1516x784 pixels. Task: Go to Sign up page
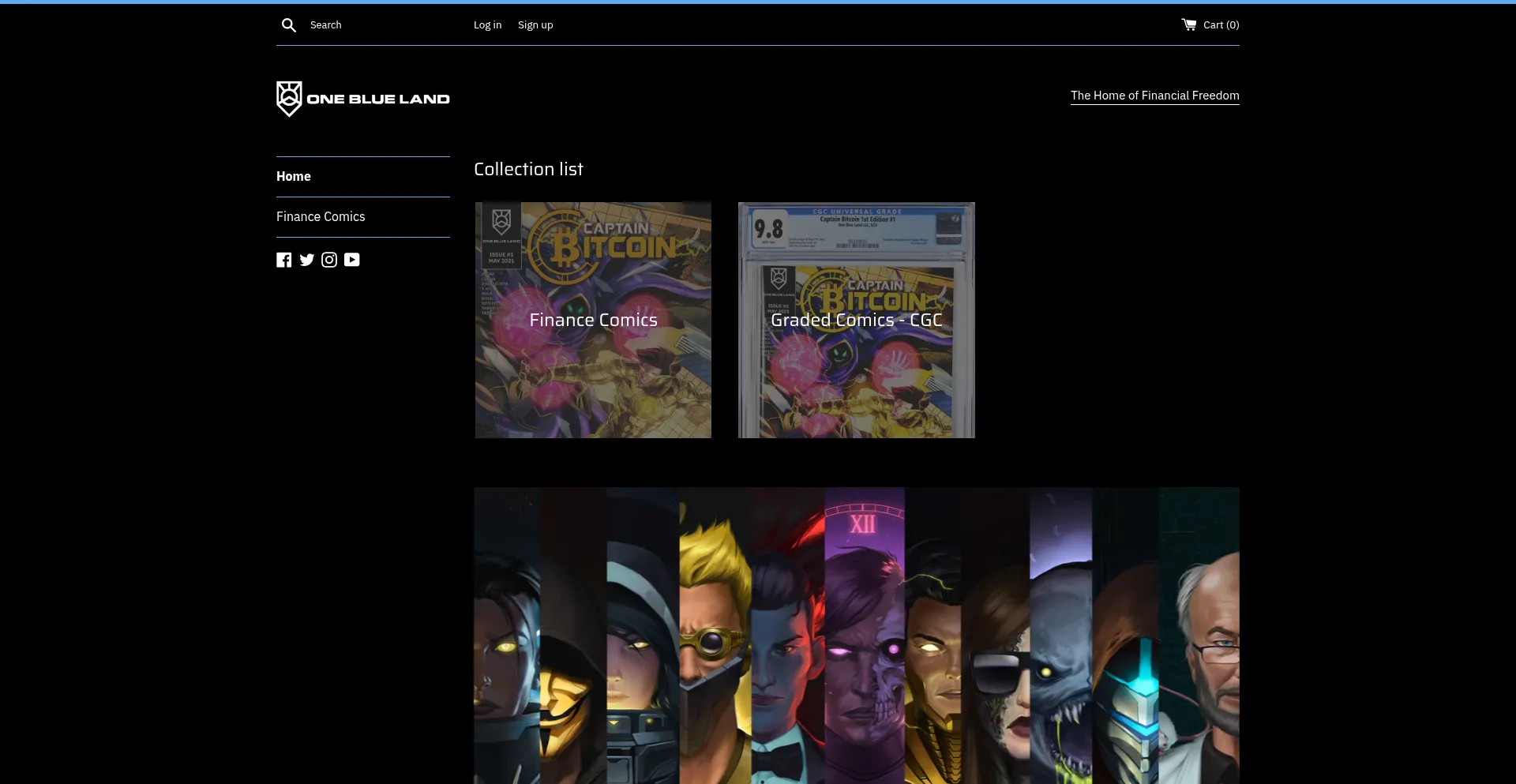tap(535, 25)
